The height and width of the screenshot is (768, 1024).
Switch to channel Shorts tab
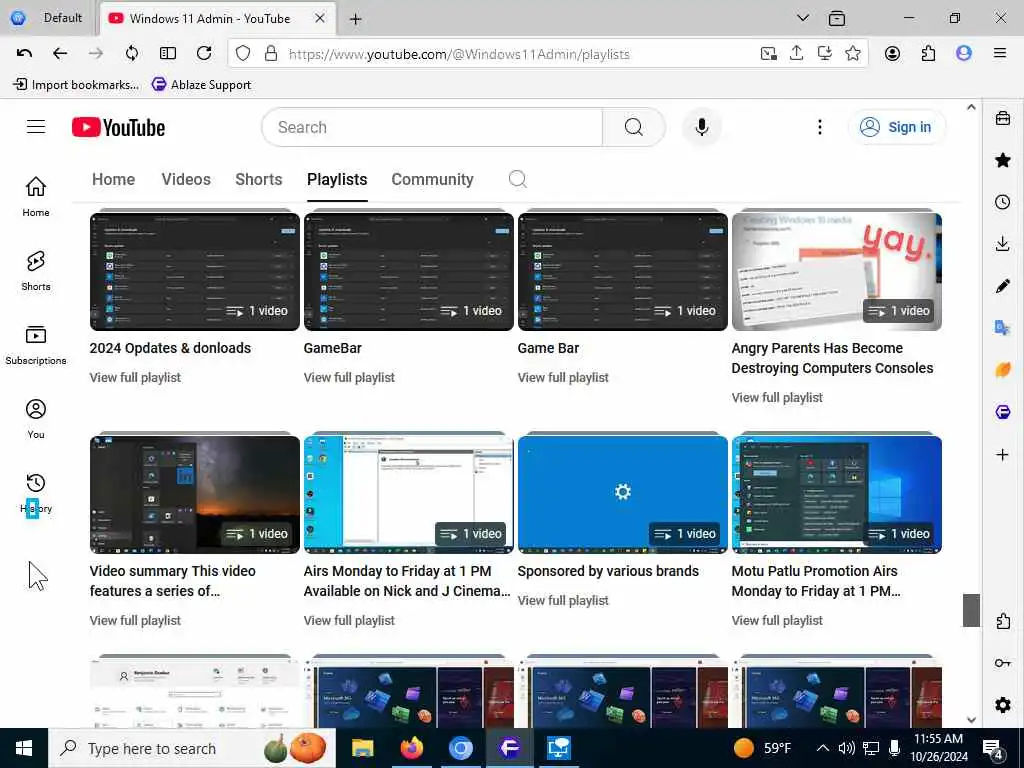pos(259,180)
